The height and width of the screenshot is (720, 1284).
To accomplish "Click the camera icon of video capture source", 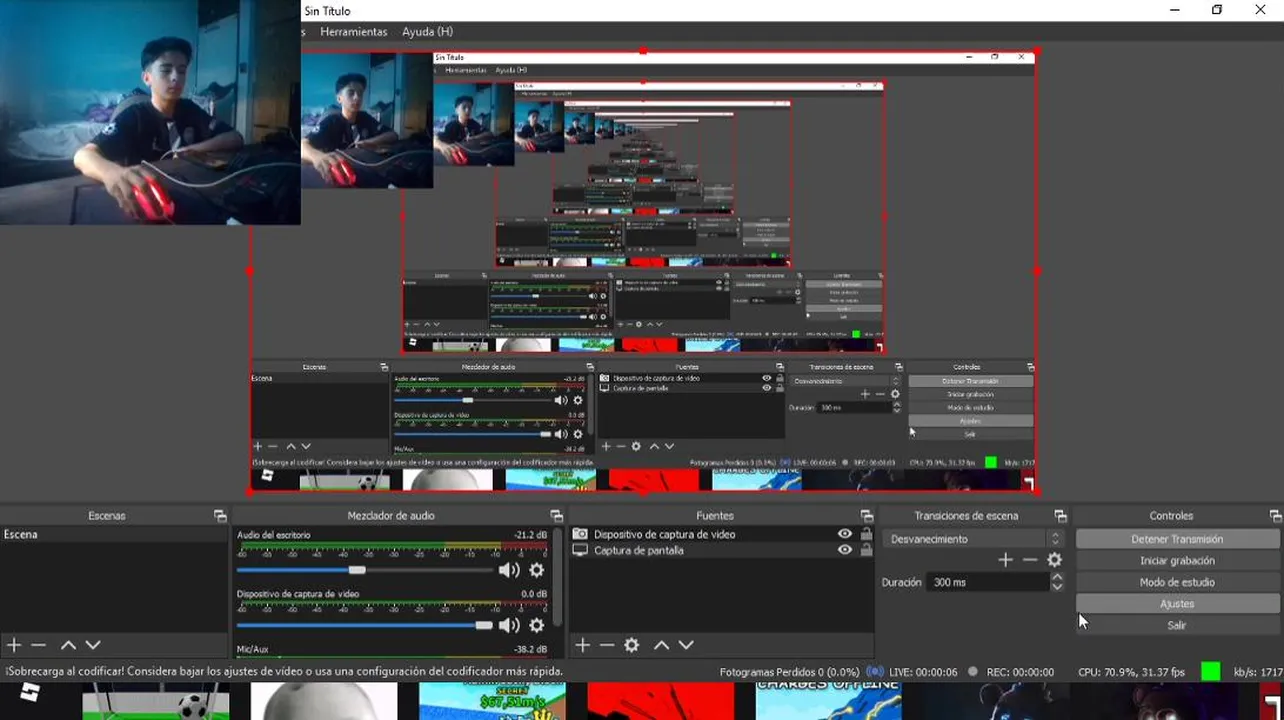I will click(579, 534).
